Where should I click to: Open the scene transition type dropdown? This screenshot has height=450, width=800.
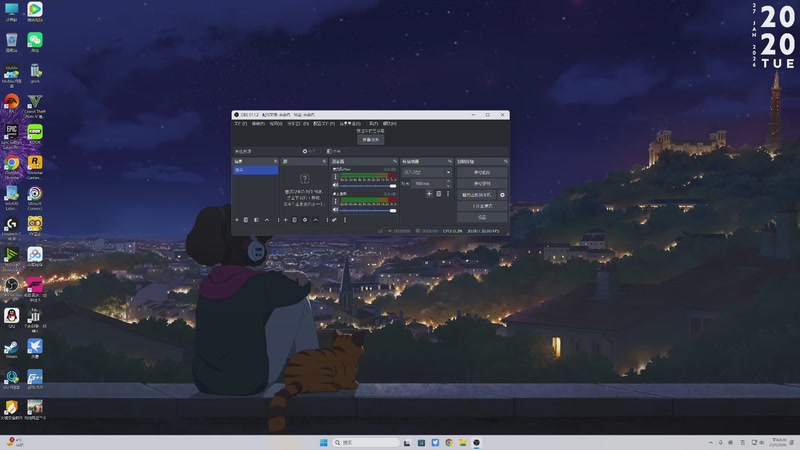[427, 172]
